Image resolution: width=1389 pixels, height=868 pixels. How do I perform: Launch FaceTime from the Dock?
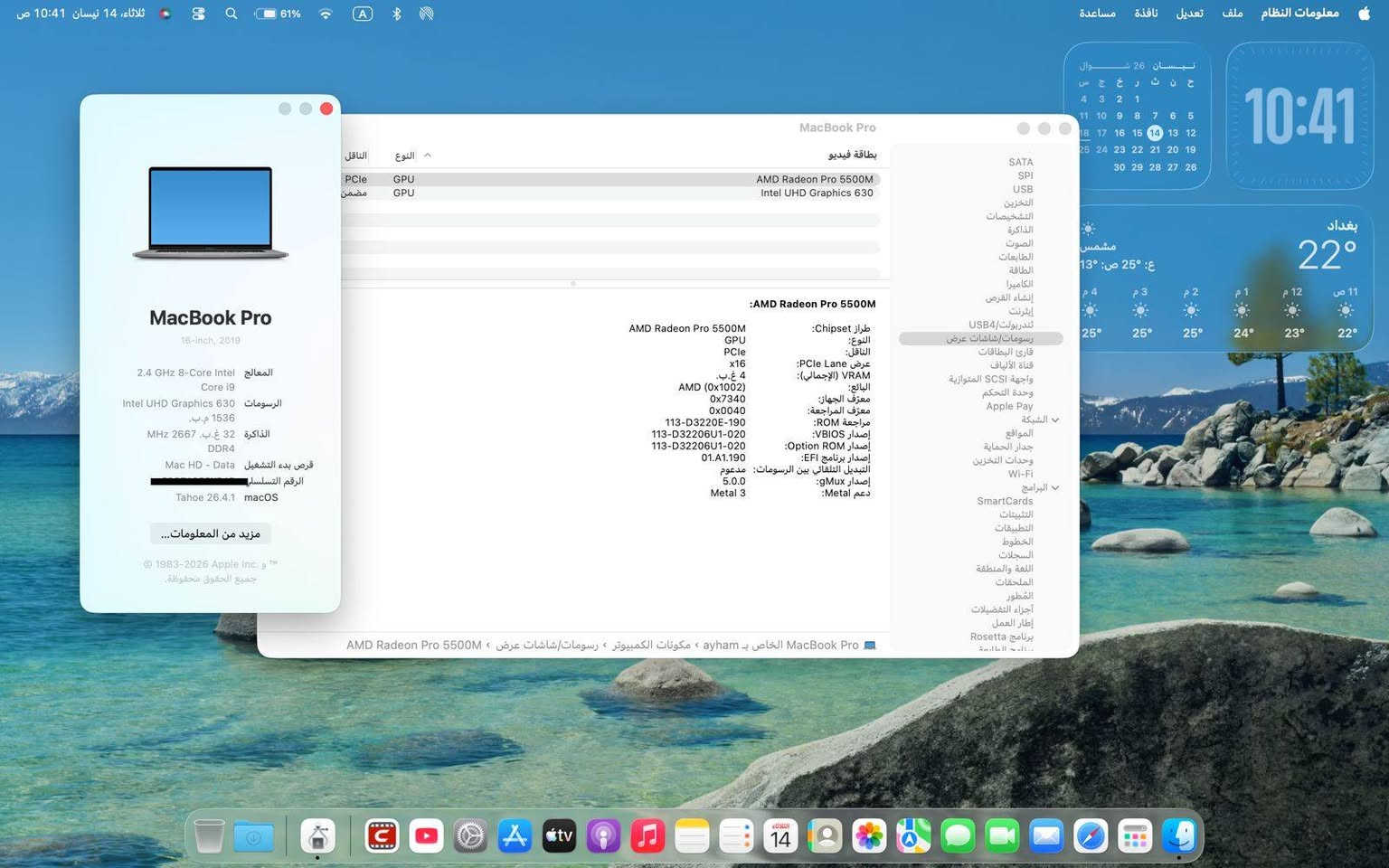tap(1002, 836)
